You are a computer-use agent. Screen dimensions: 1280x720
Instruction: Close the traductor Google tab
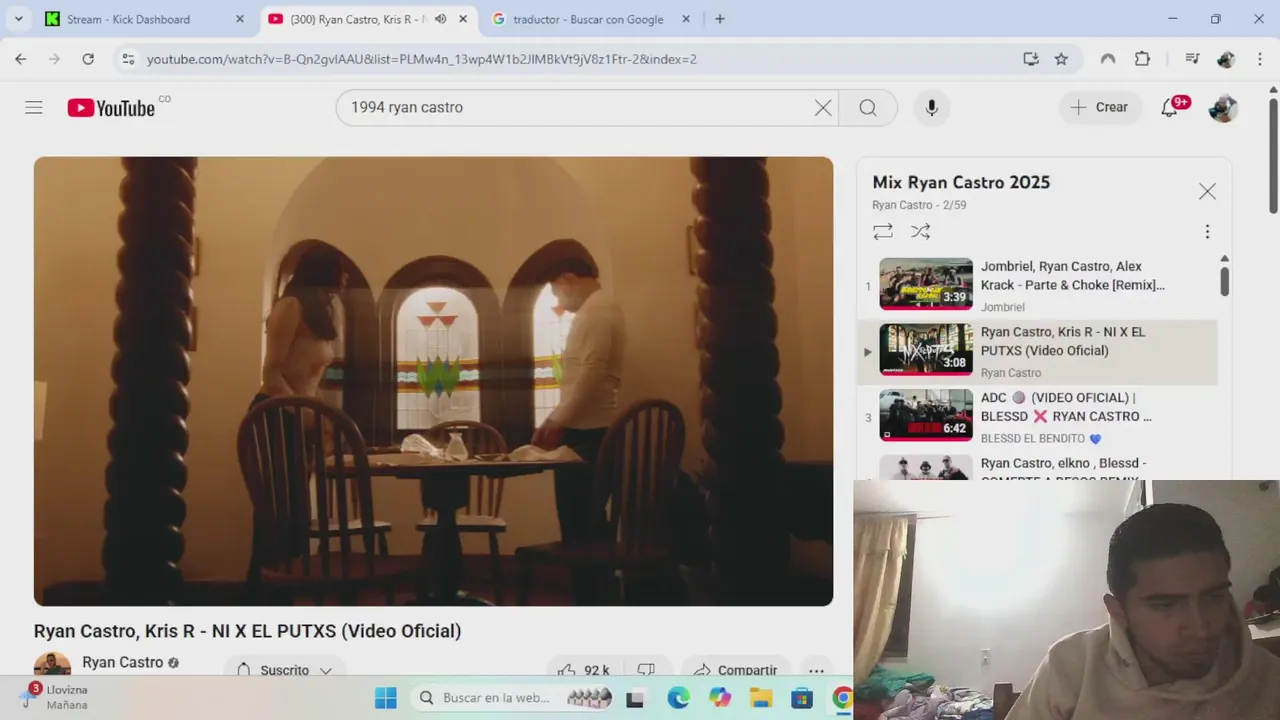point(686,19)
